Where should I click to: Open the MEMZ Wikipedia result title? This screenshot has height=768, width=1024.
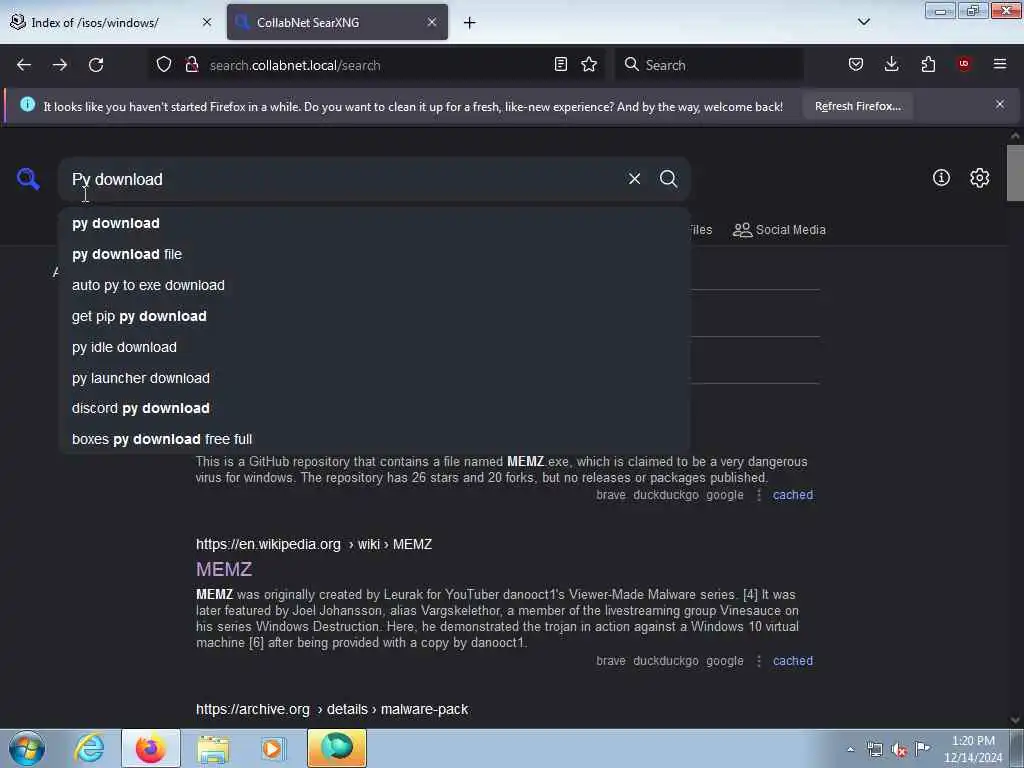click(224, 569)
